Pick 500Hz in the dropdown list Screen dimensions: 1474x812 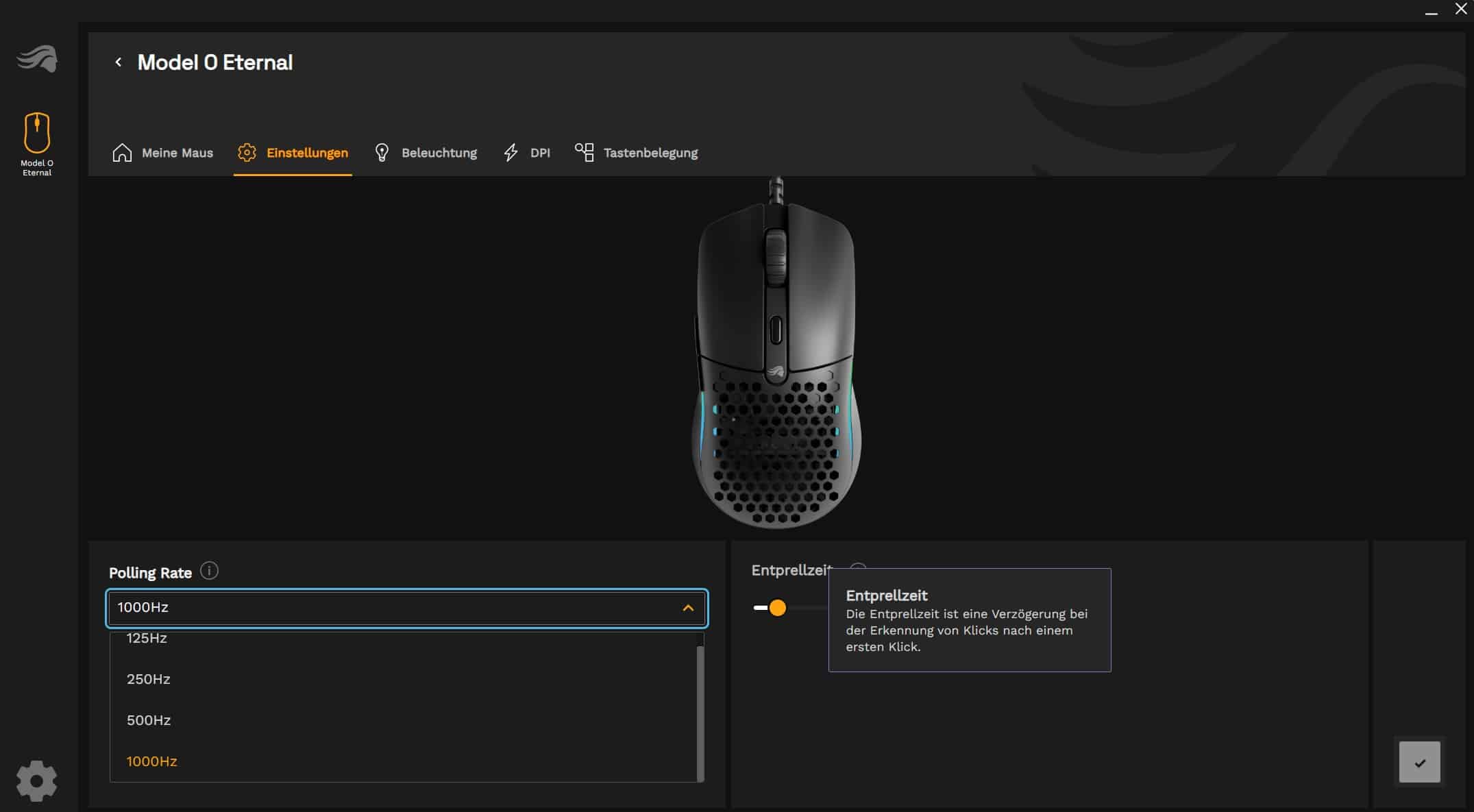click(148, 720)
